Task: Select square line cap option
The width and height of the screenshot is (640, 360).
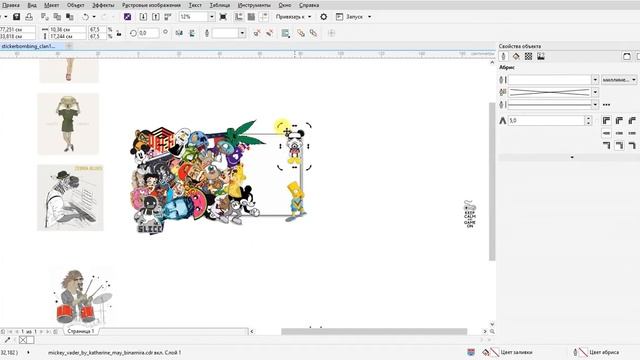Action: tap(606, 133)
